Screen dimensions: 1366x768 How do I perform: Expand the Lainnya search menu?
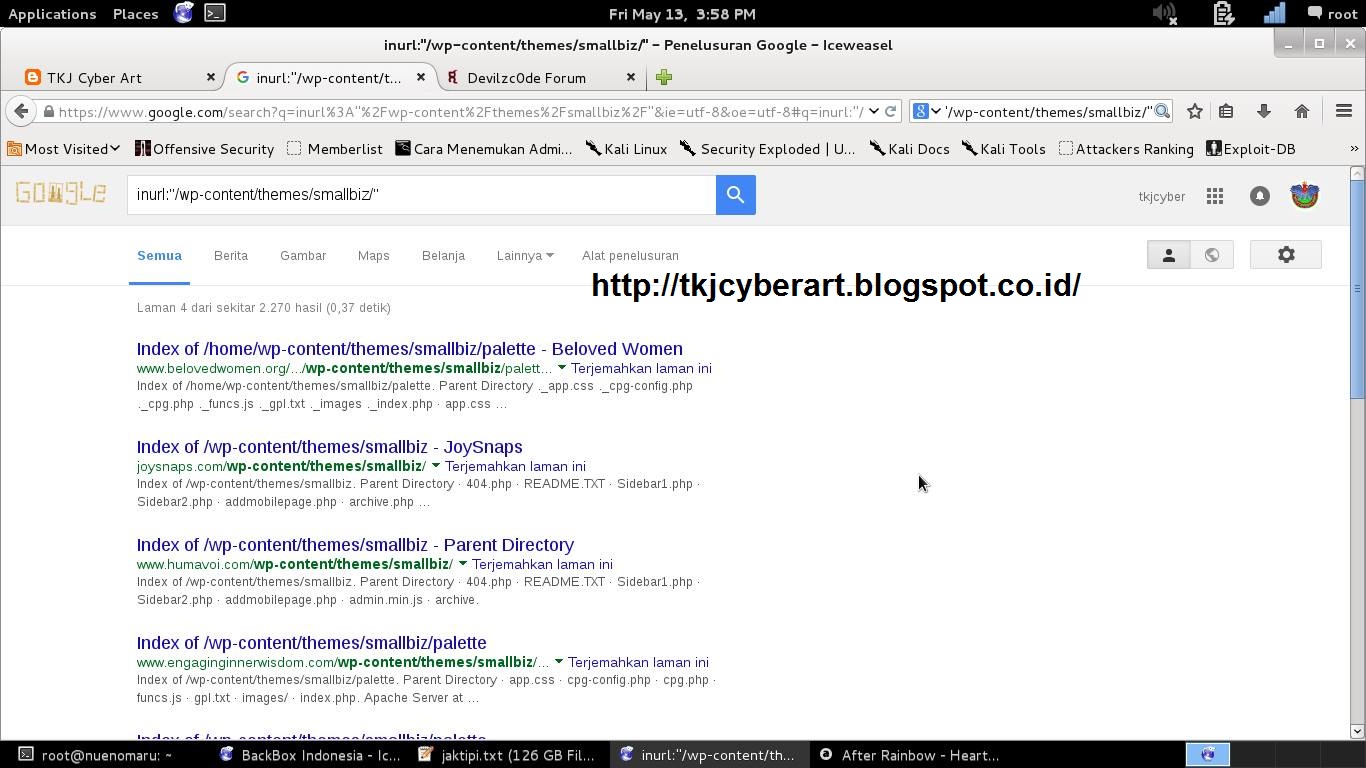(525, 256)
